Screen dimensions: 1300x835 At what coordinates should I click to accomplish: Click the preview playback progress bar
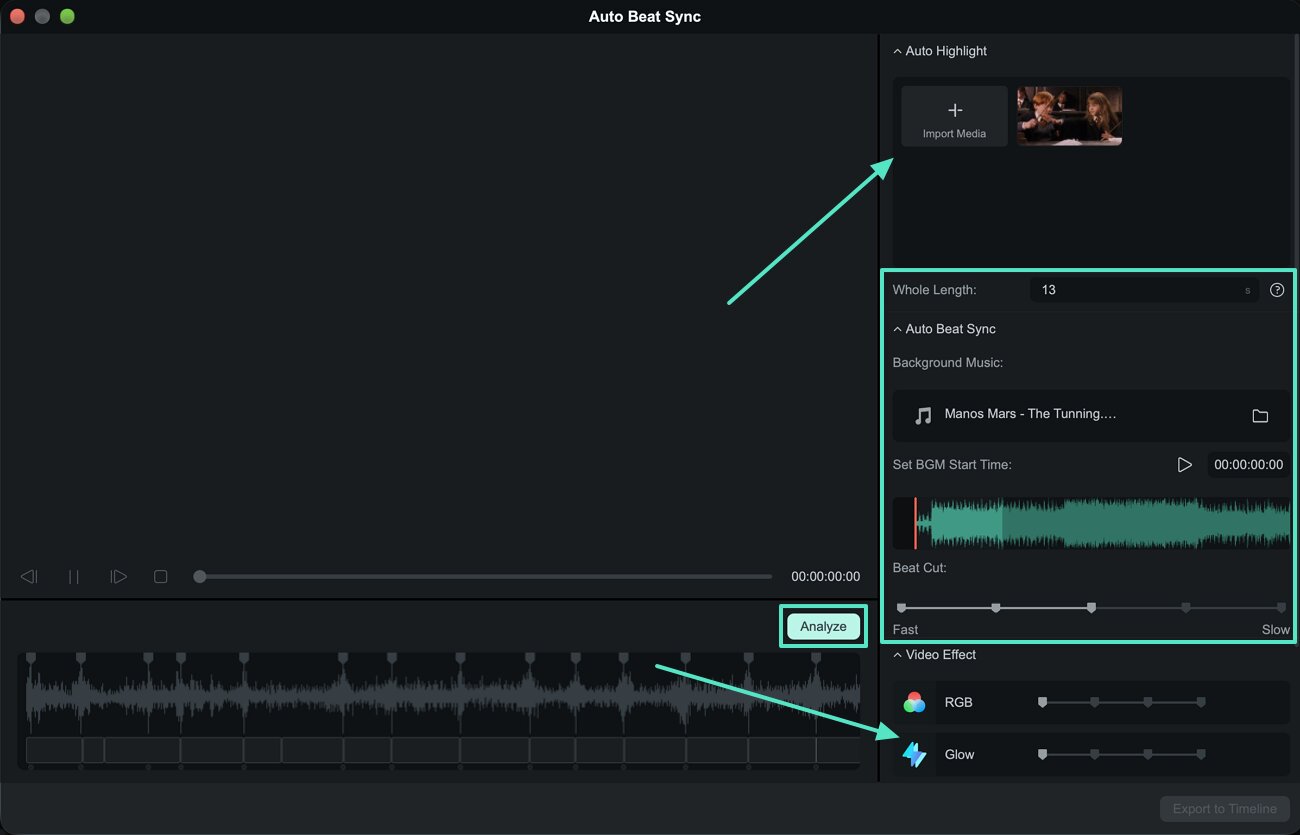click(x=483, y=577)
